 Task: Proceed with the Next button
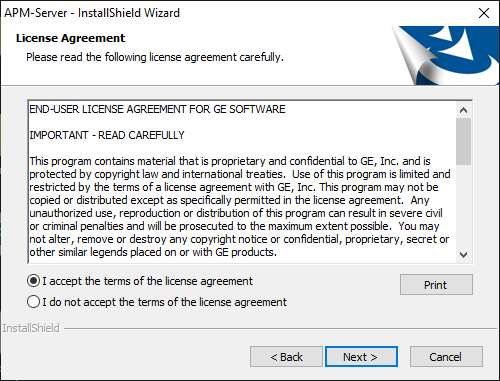[361, 357]
